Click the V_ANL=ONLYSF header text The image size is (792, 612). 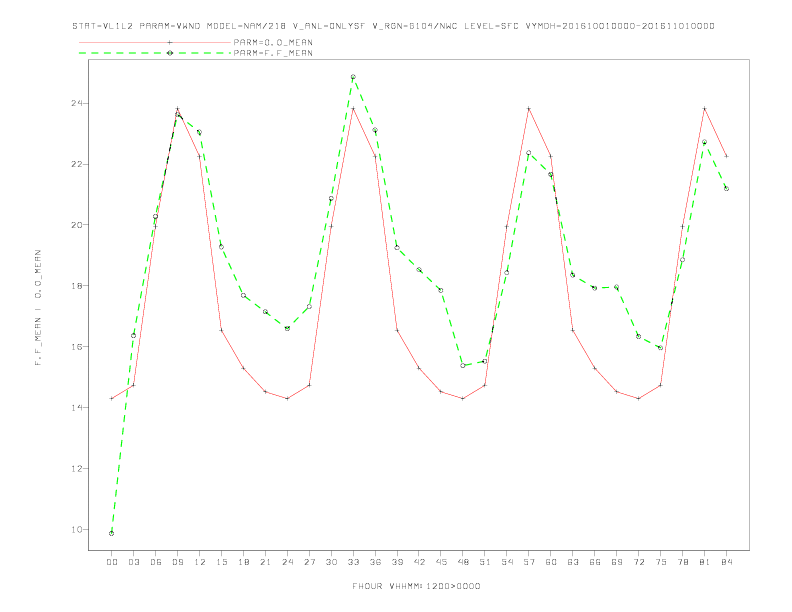[329, 26]
